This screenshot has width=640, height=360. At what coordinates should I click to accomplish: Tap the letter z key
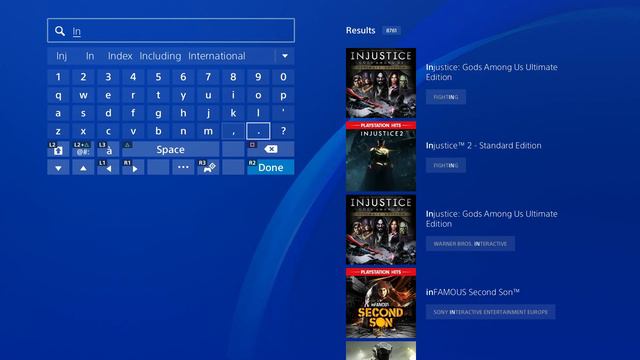tap(58, 131)
